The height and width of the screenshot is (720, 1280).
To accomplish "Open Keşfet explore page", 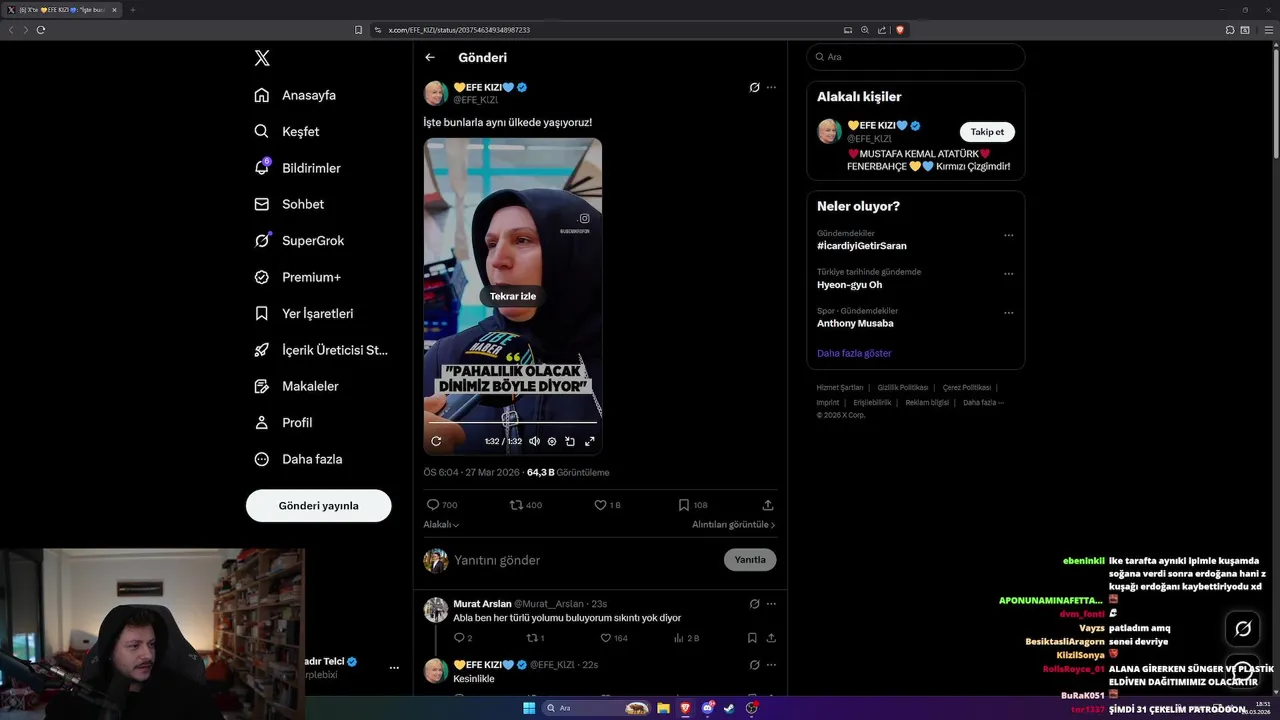I will tap(287, 131).
